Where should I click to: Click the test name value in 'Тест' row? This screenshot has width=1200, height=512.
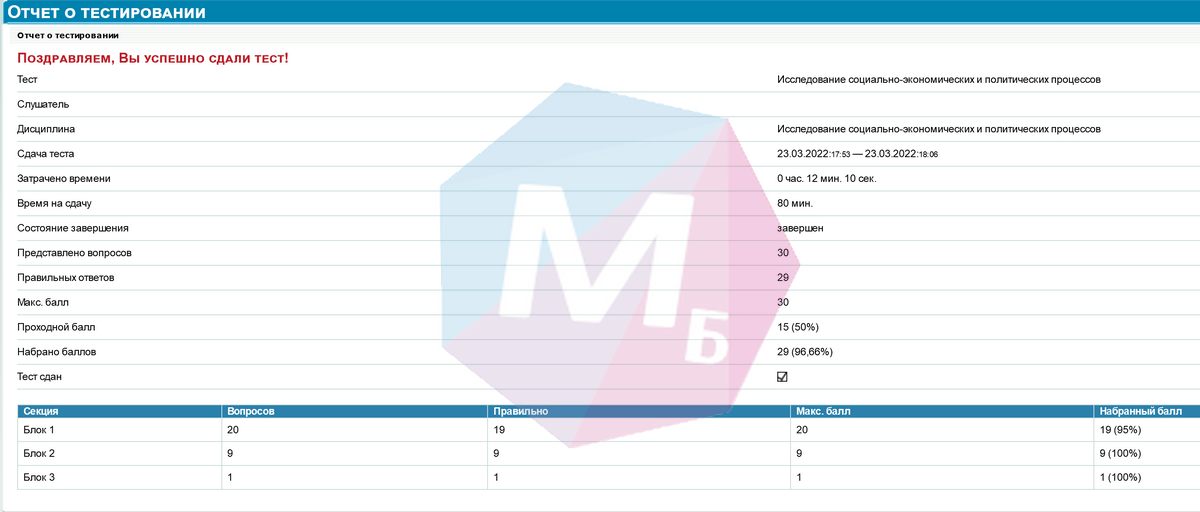click(938, 80)
